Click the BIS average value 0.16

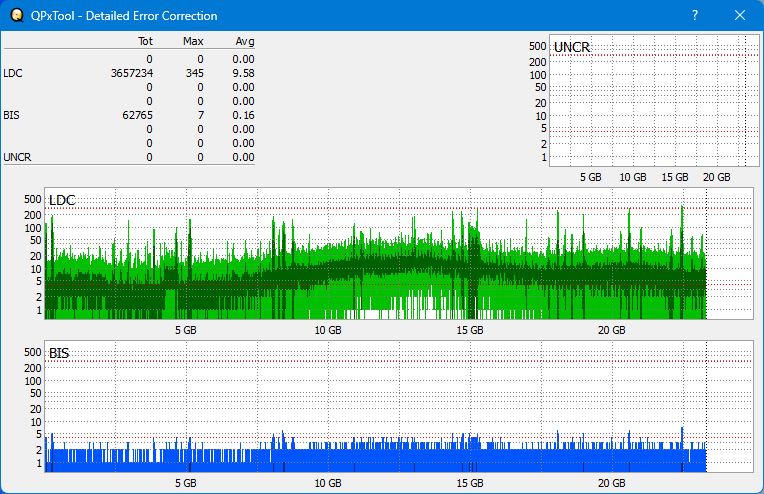tap(243, 115)
